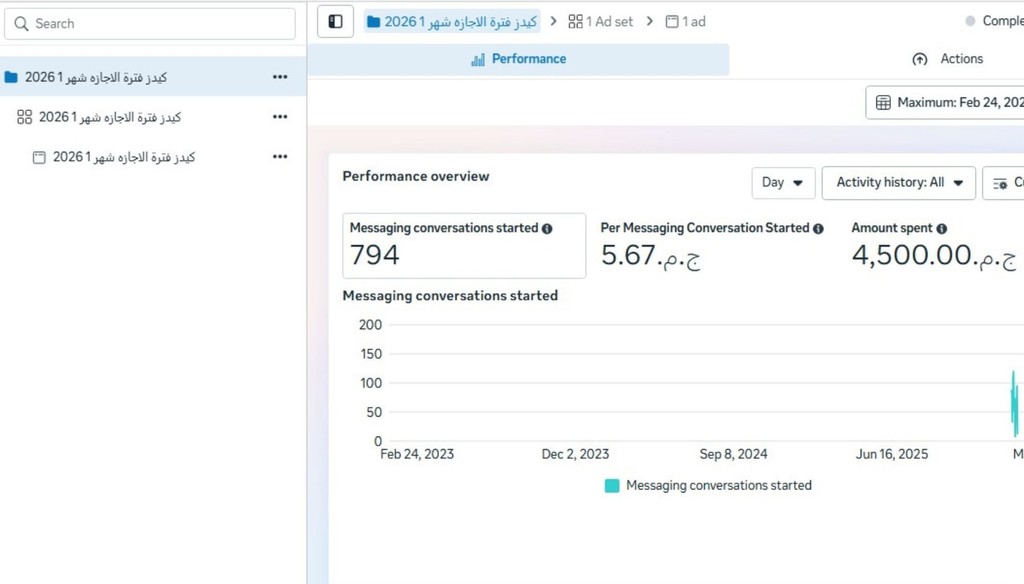The height and width of the screenshot is (584, 1024).
Task: Click the search magnifier icon
Action: click(x=22, y=24)
